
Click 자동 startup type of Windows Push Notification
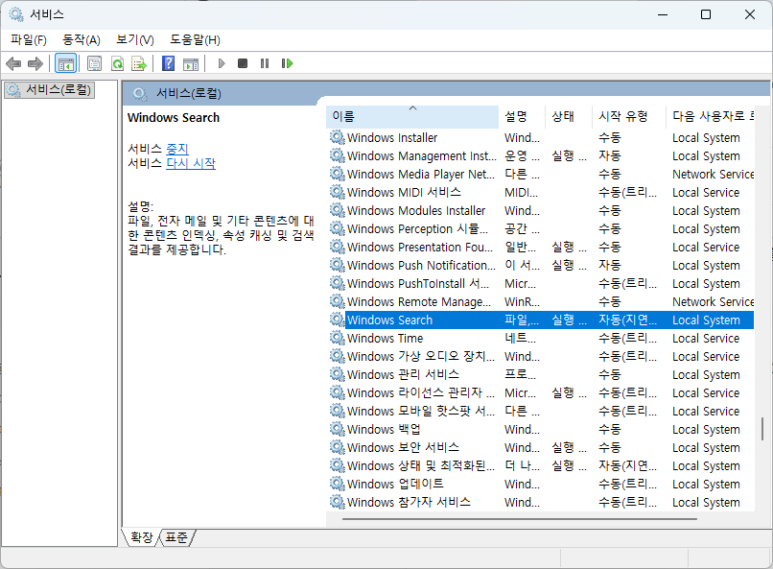click(x=610, y=265)
